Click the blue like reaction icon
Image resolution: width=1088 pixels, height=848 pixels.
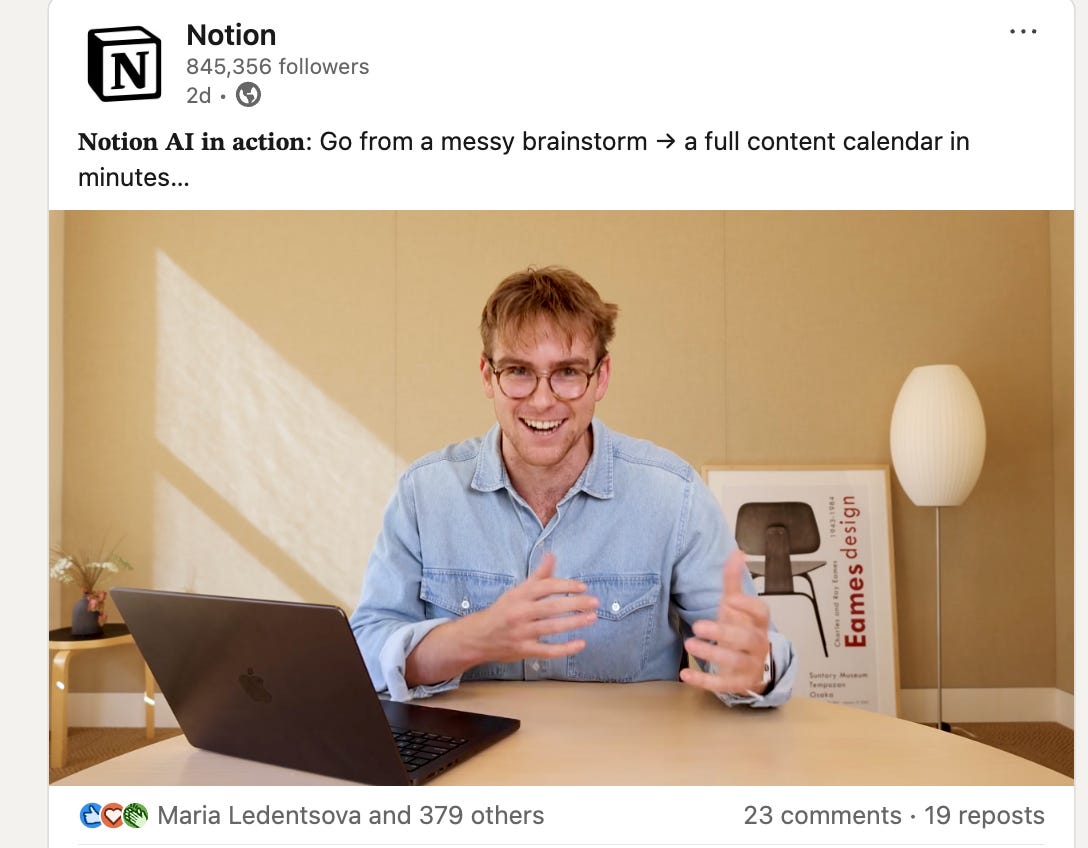[92, 815]
